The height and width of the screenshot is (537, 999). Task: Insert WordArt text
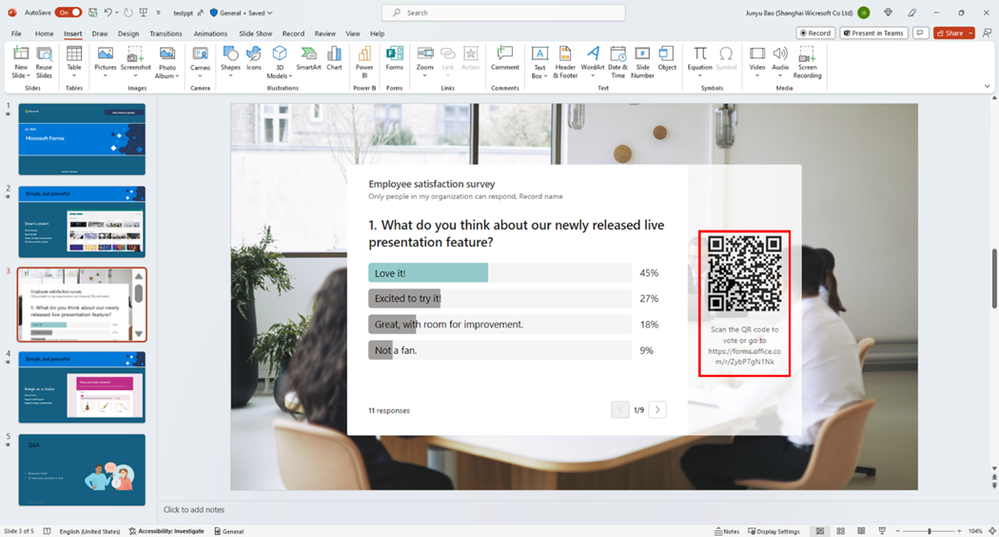tap(593, 62)
